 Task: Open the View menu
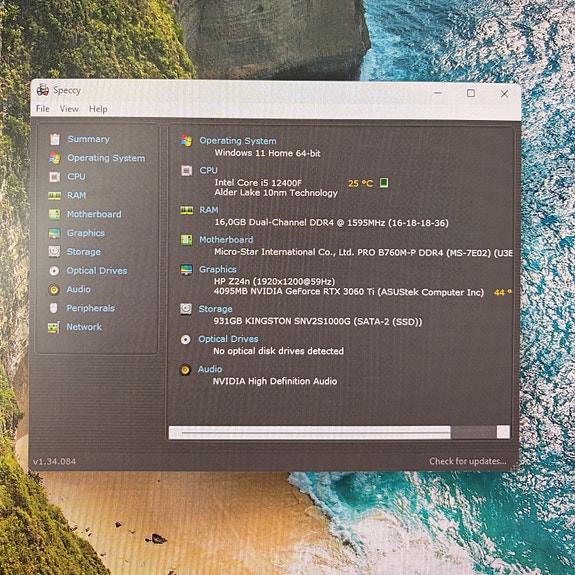69,109
